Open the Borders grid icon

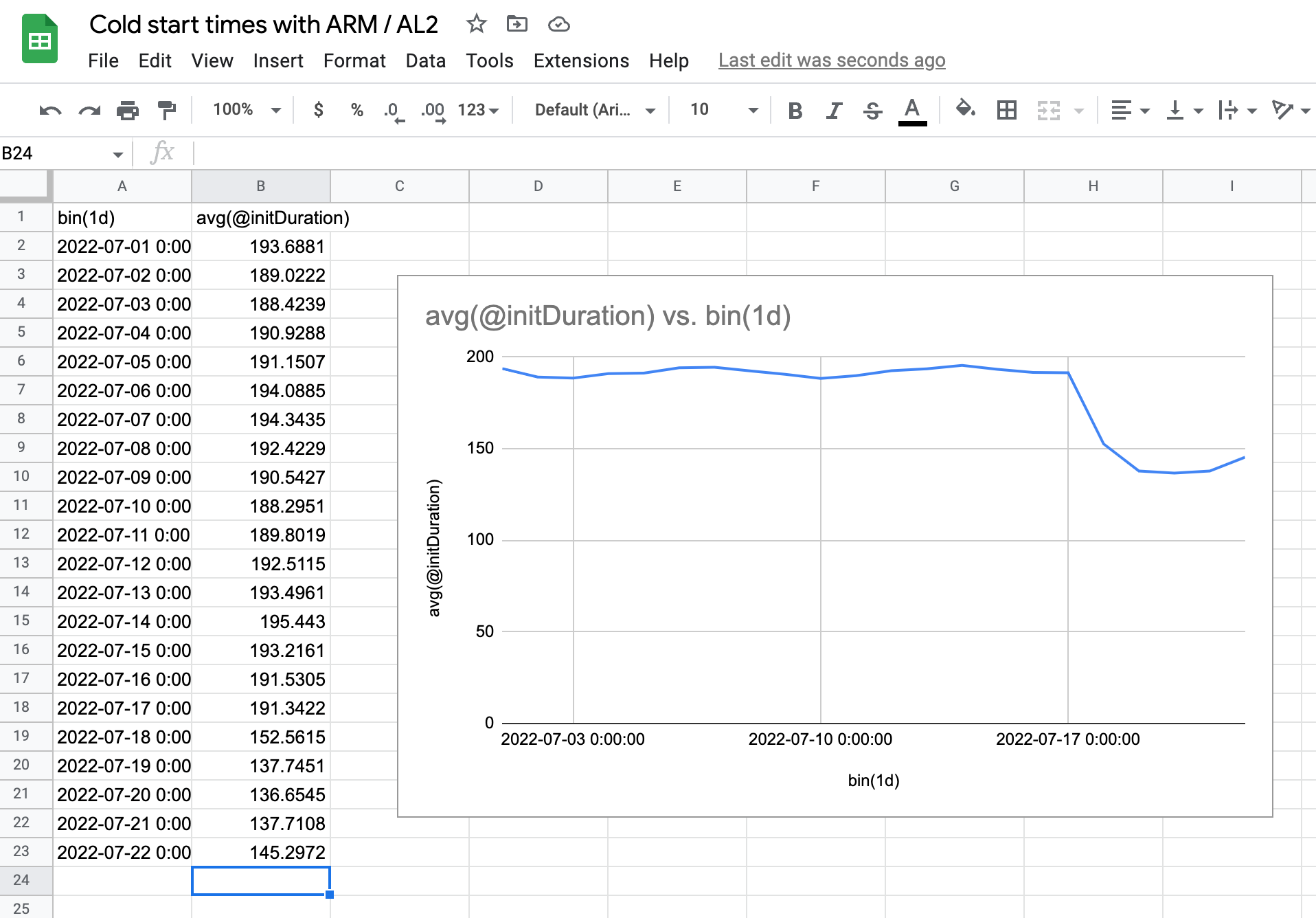(x=1006, y=110)
